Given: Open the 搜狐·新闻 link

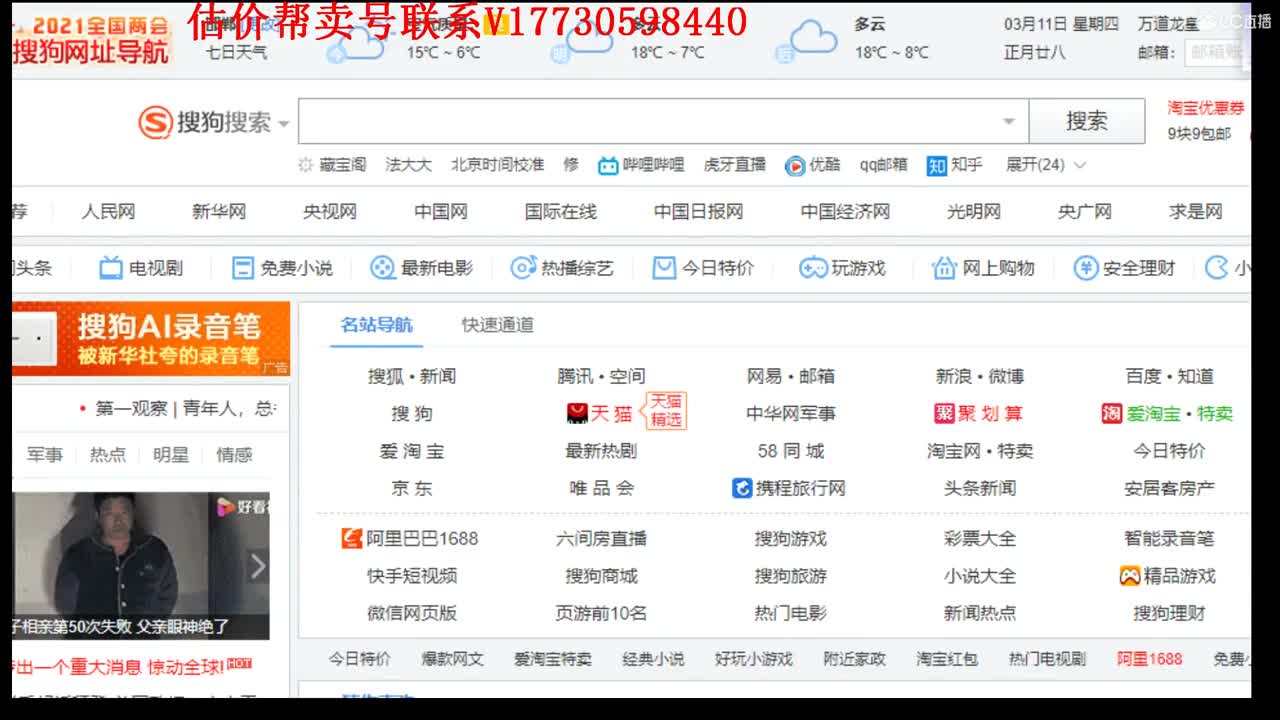Looking at the screenshot, I should click(412, 376).
